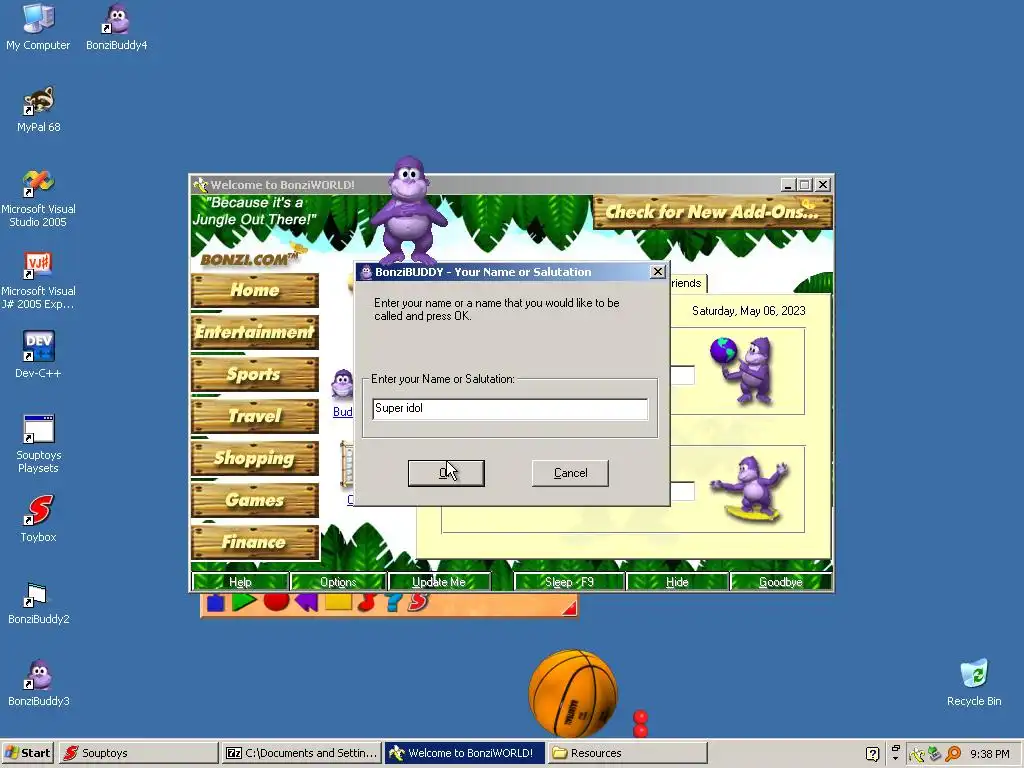Select the Dev-C++ desktop shortcut
1024x768 pixels.
click(x=38, y=354)
